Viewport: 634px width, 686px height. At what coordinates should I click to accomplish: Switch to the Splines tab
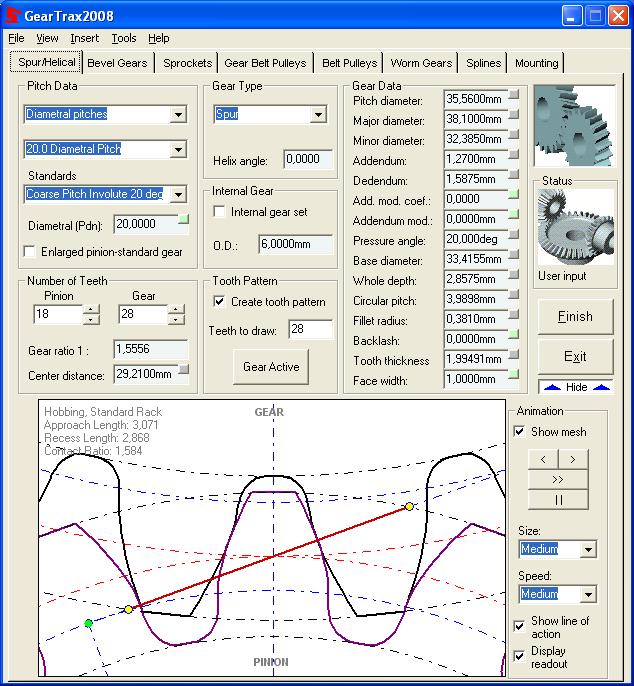tap(483, 63)
